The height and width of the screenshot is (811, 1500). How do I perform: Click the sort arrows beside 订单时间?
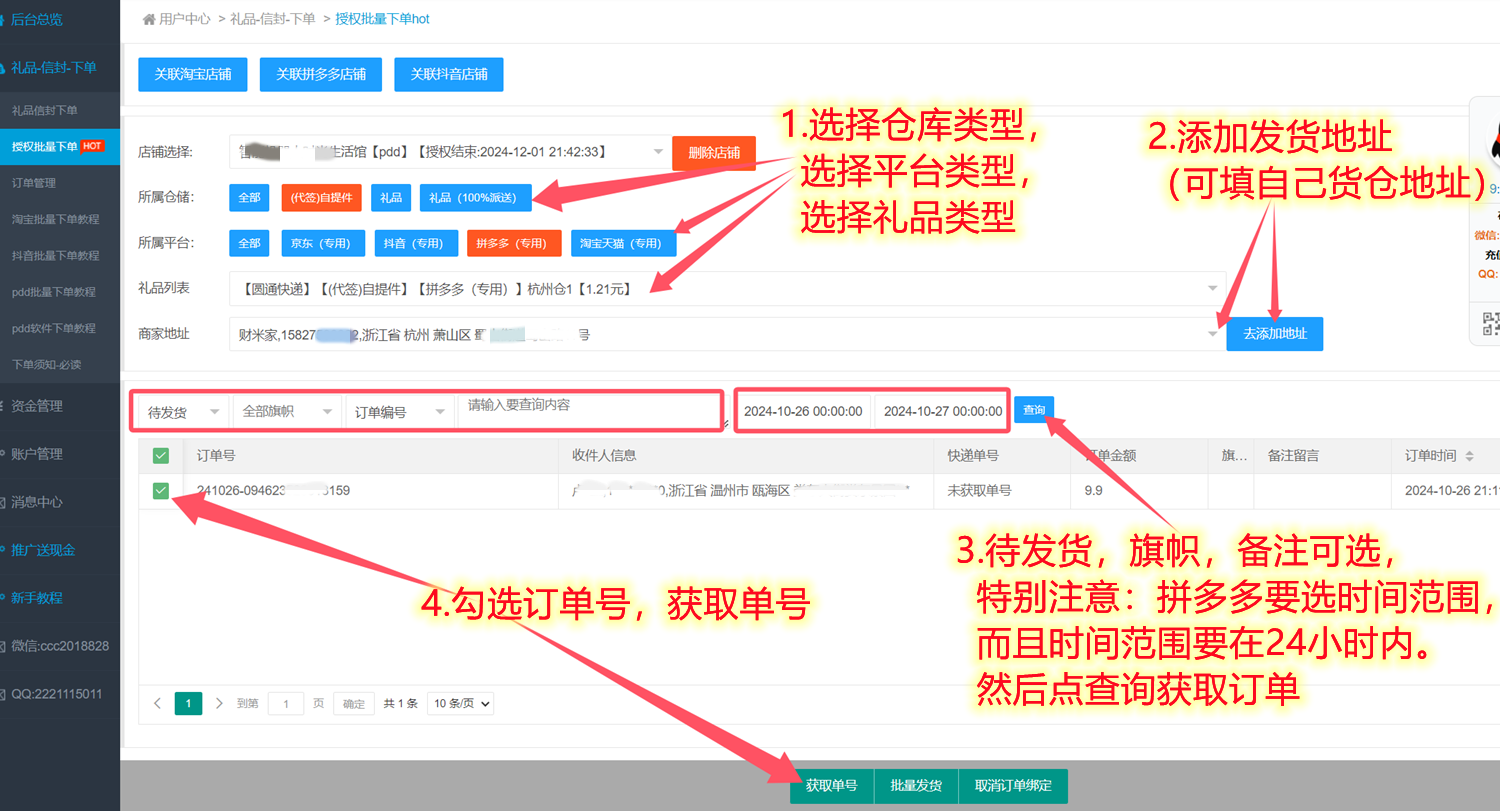pyautogui.click(x=1469, y=456)
